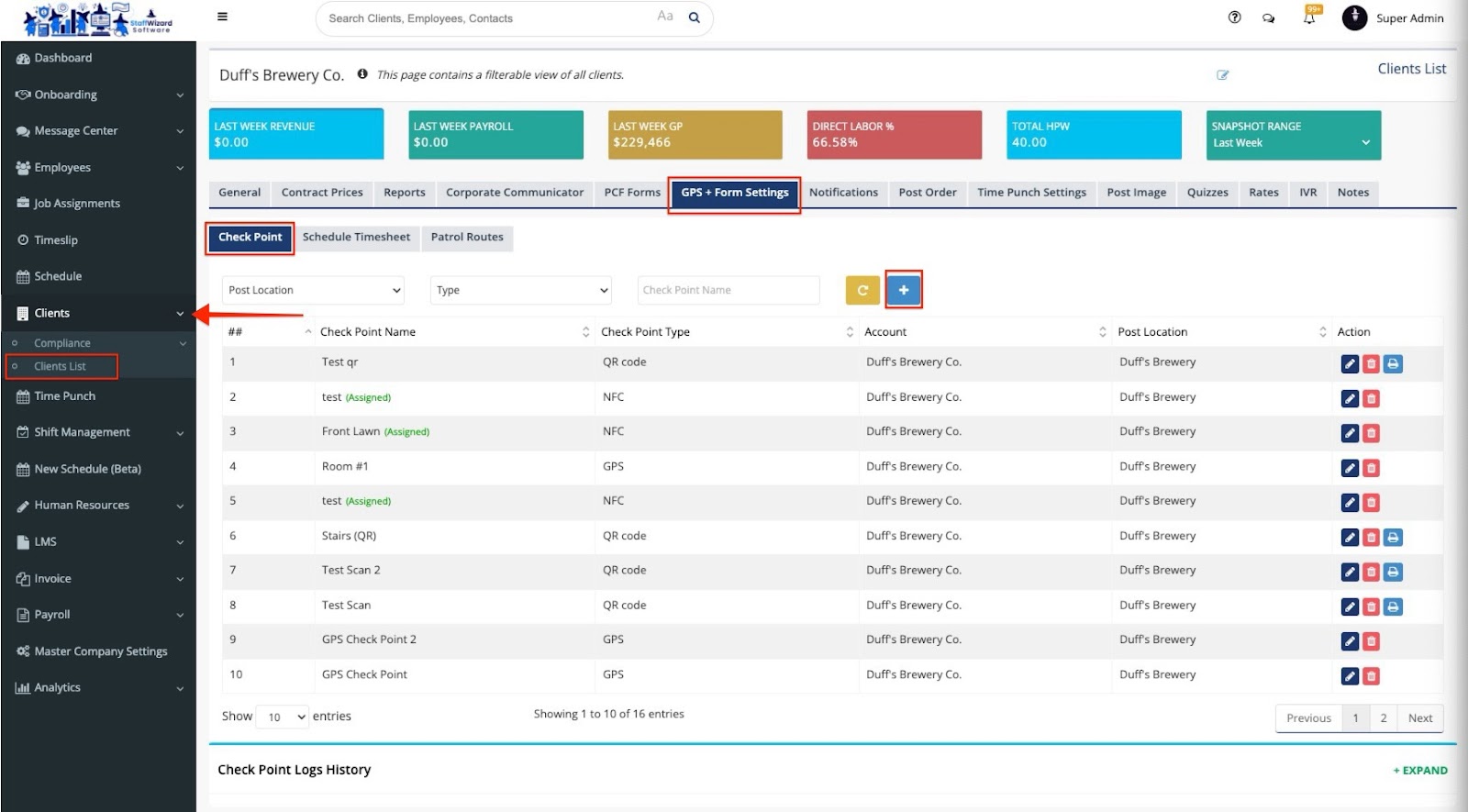The height and width of the screenshot is (812, 1468).
Task: Click the Check Point Name filter field
Action: click(x=728, y=290)
